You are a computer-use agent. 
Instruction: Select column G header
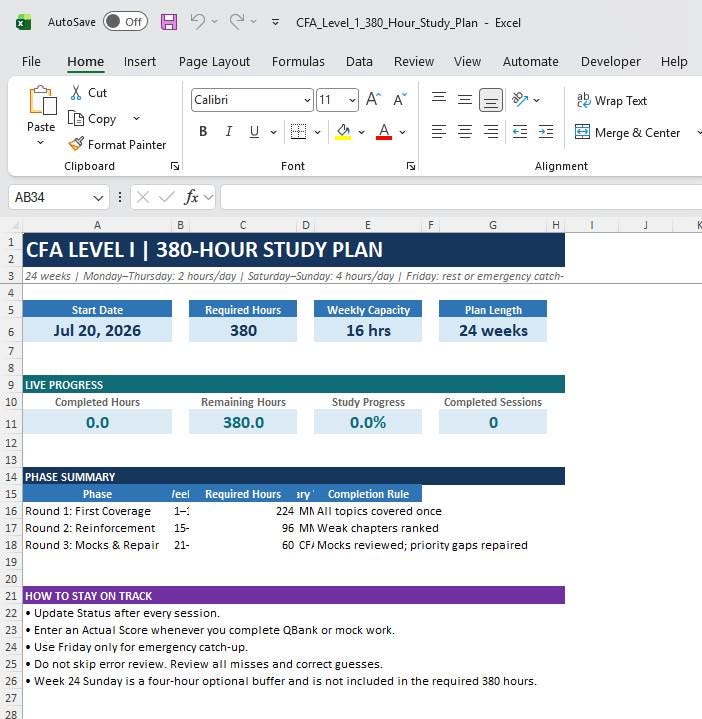492,225
